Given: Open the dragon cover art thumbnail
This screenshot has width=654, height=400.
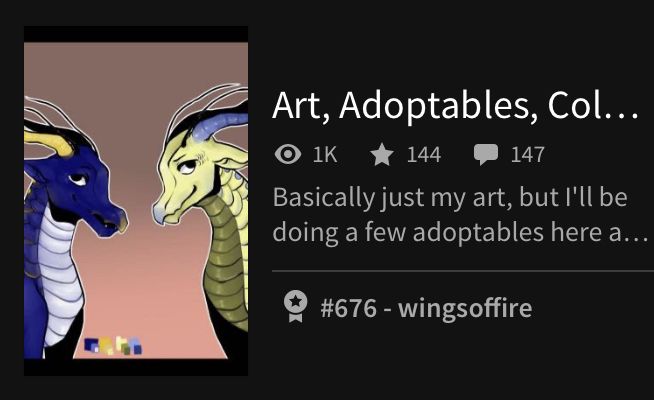Looking at the screenshot, I should click(x=136, y=201).
